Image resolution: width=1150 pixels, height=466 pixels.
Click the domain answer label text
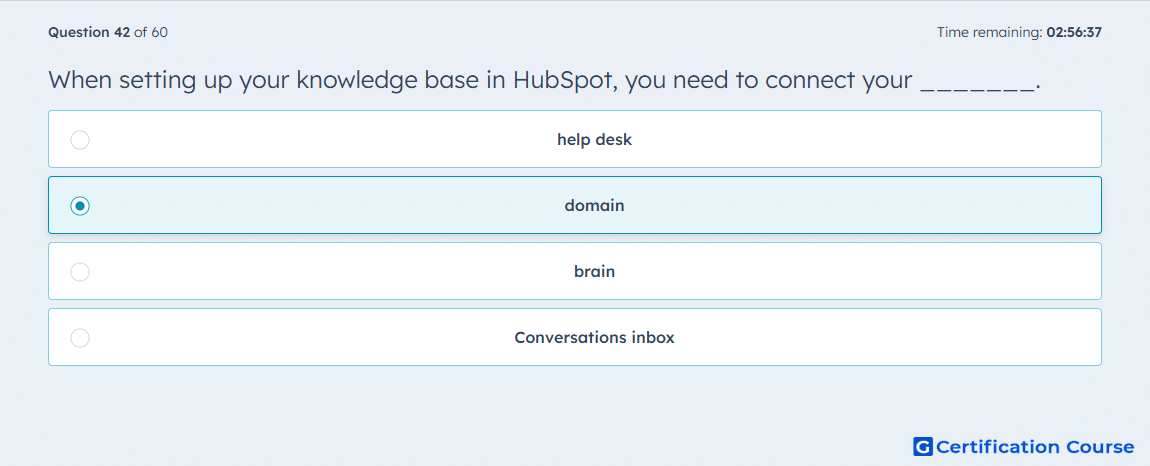[x=594, y=205]
